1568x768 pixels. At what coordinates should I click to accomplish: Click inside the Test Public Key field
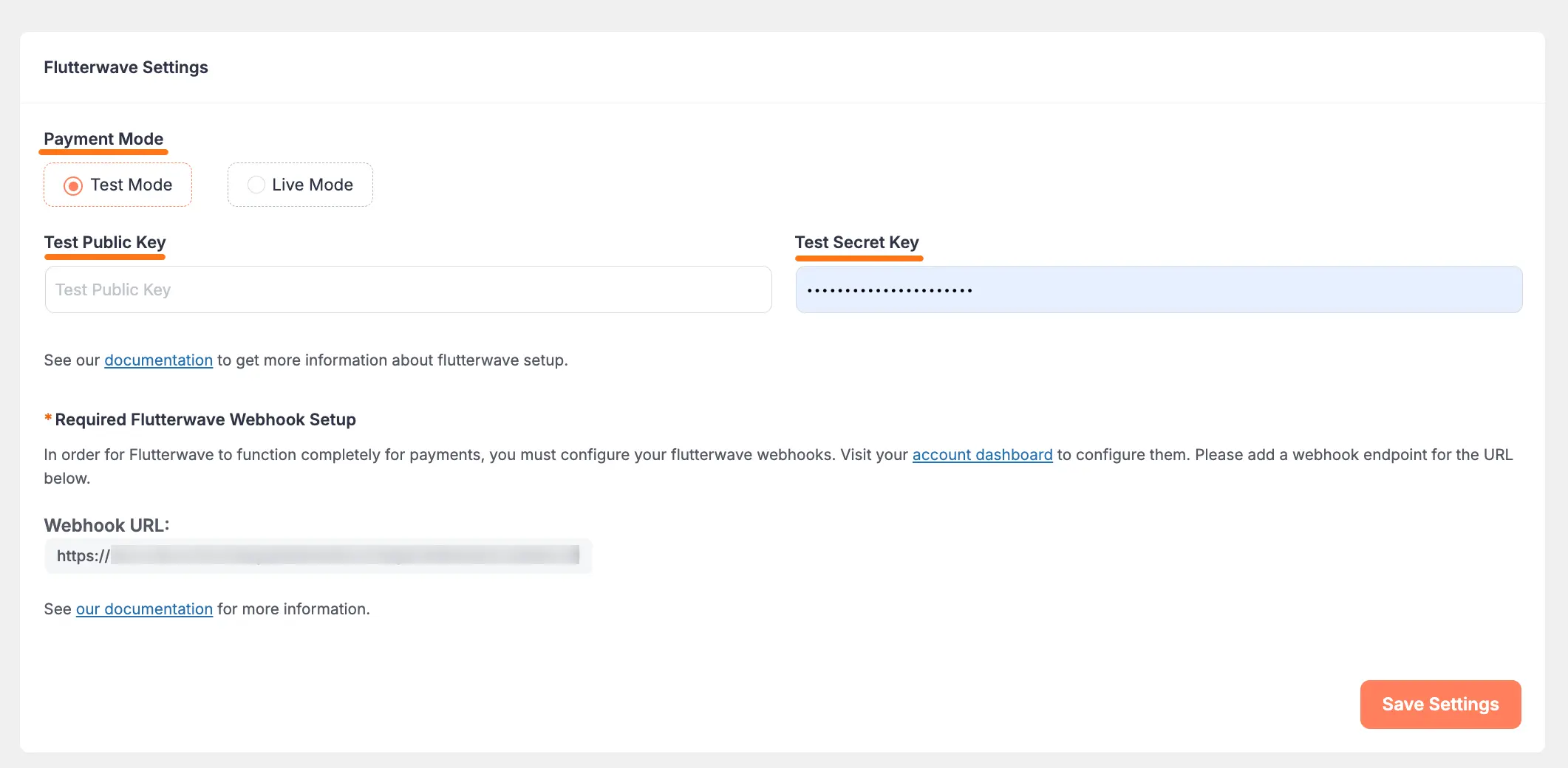(x=406, y=289)
